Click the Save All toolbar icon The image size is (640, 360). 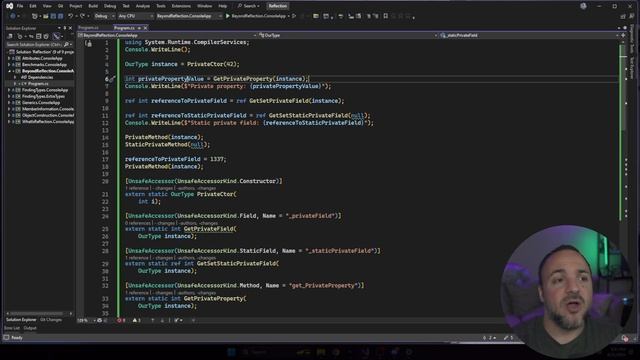point(60,16)
